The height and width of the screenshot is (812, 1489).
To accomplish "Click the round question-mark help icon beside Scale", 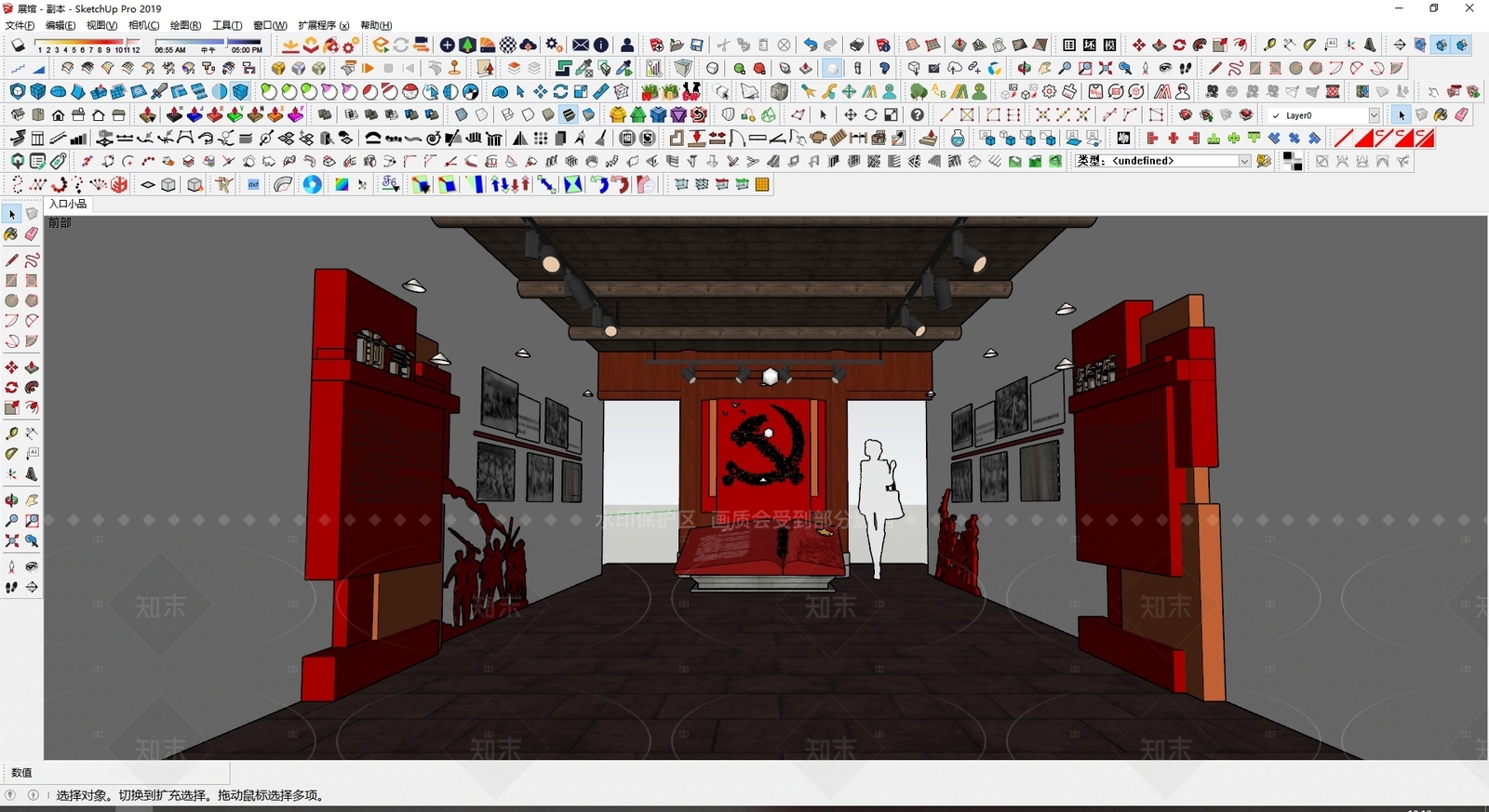I will [x=918, y=114].
